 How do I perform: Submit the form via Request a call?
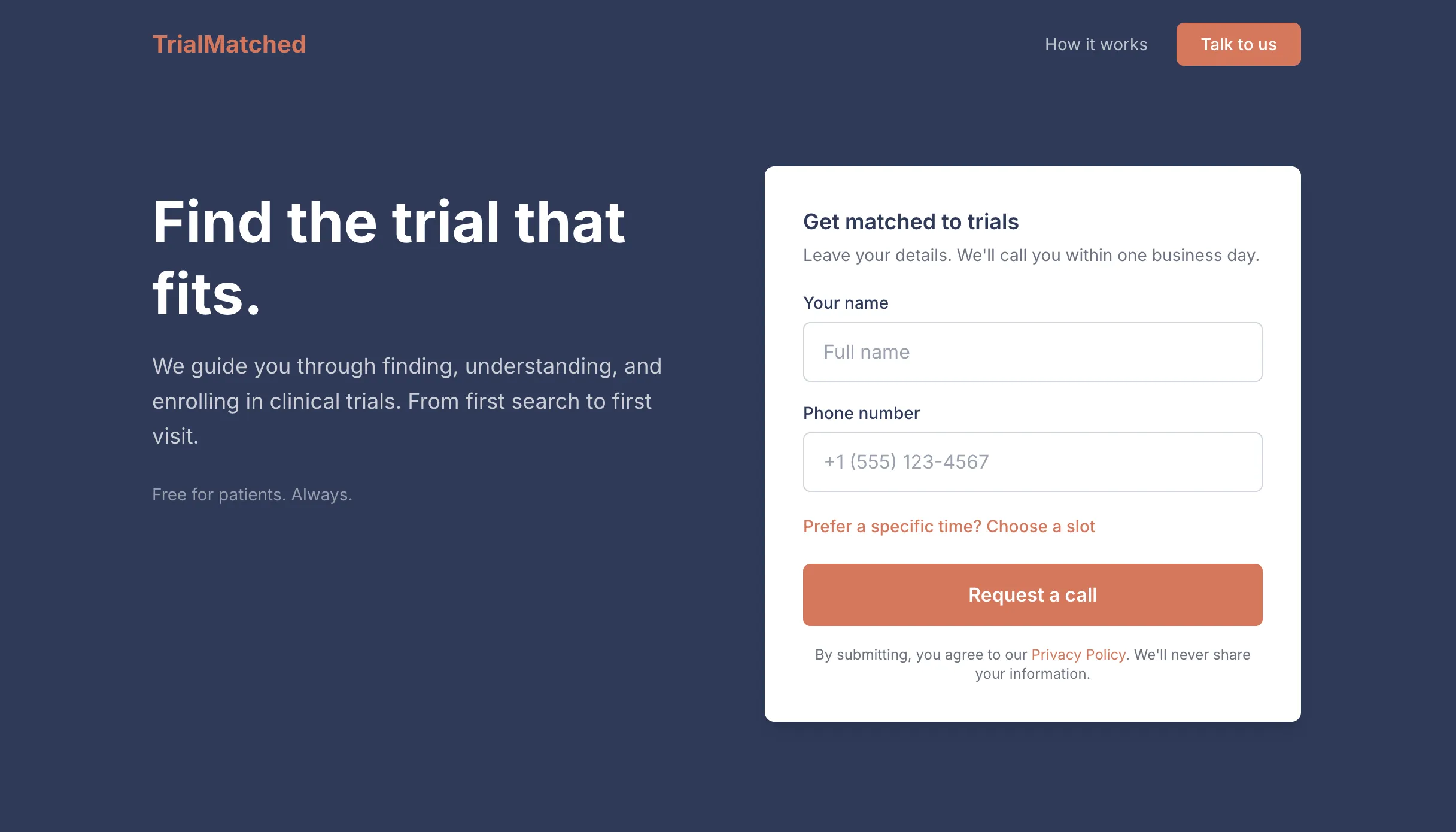point(1032,594)
